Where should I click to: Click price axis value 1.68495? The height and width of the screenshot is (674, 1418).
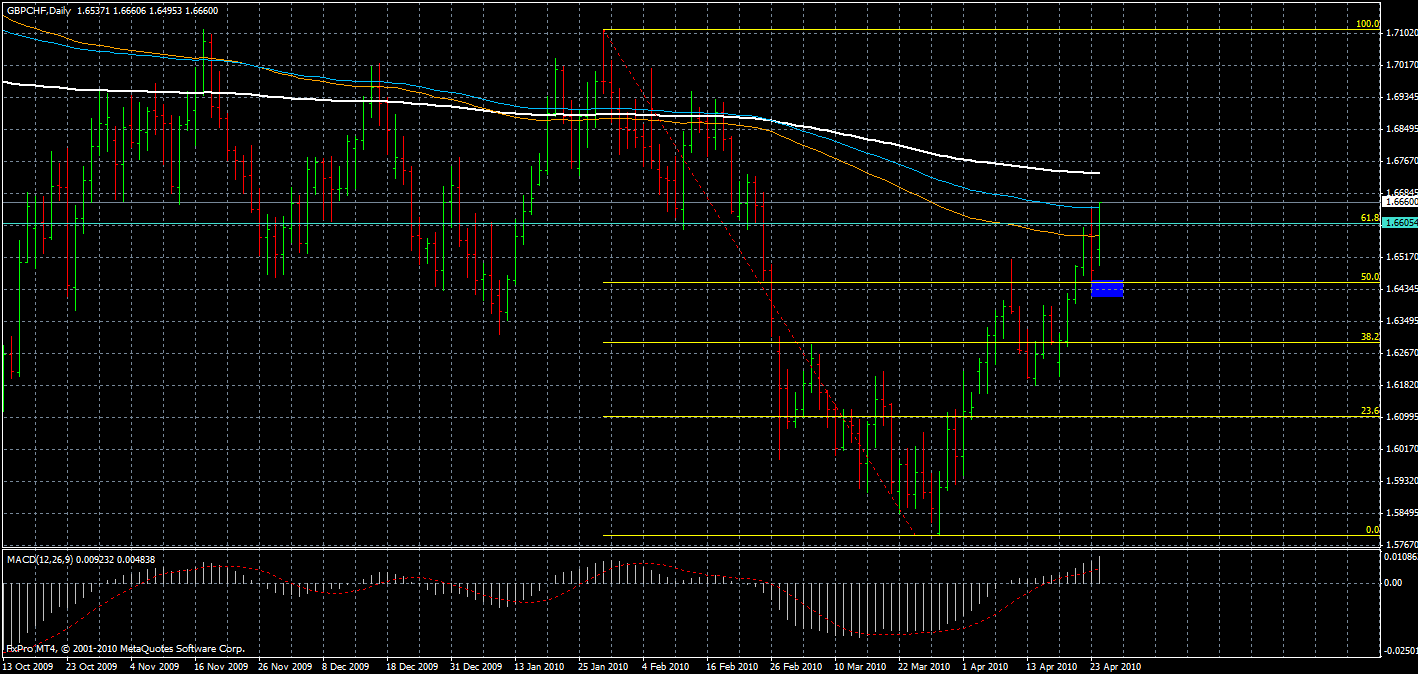1401,129
